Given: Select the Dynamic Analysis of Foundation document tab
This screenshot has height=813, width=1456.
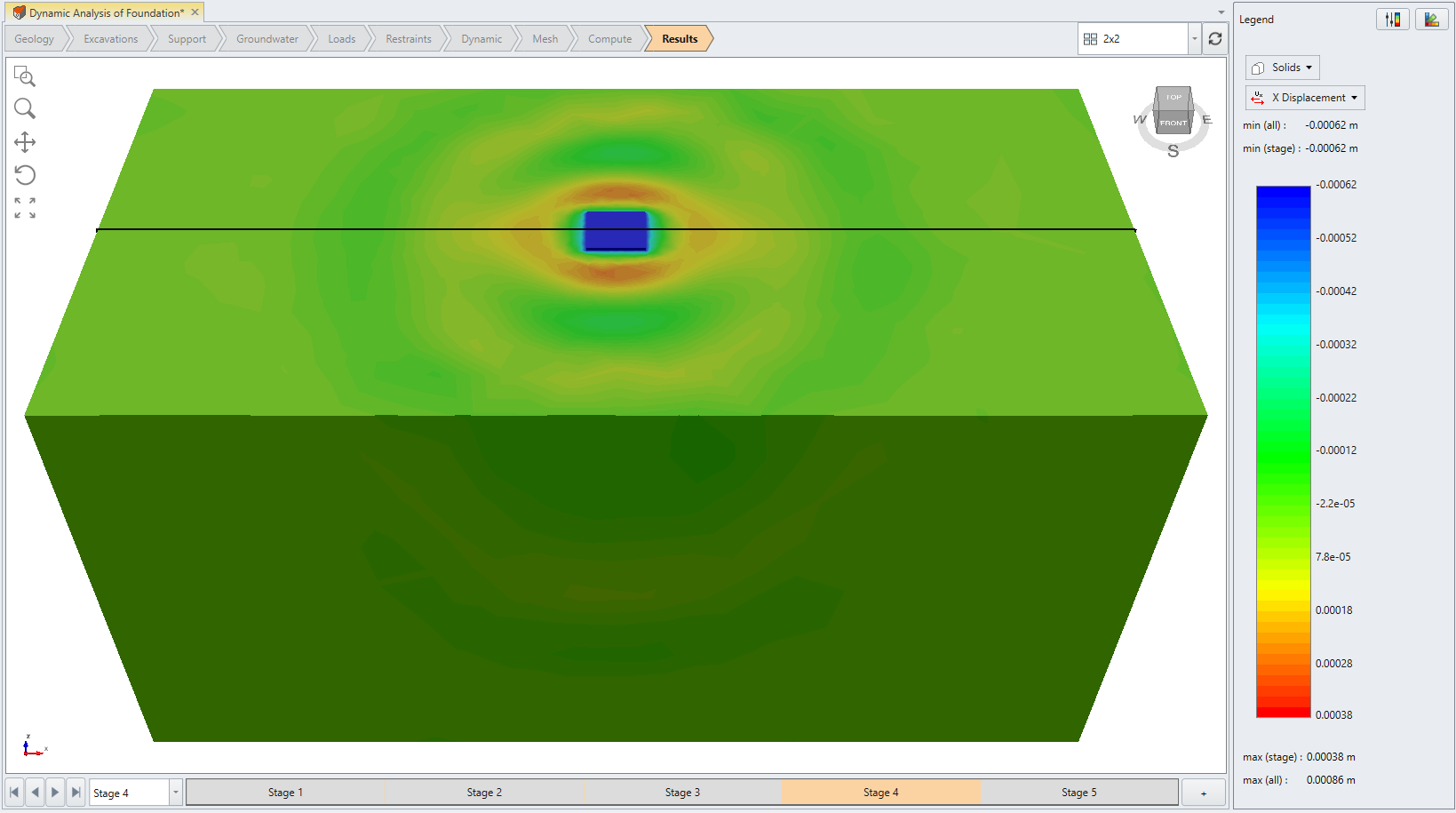Looking at the screenshot, I should tap(107, 12).
